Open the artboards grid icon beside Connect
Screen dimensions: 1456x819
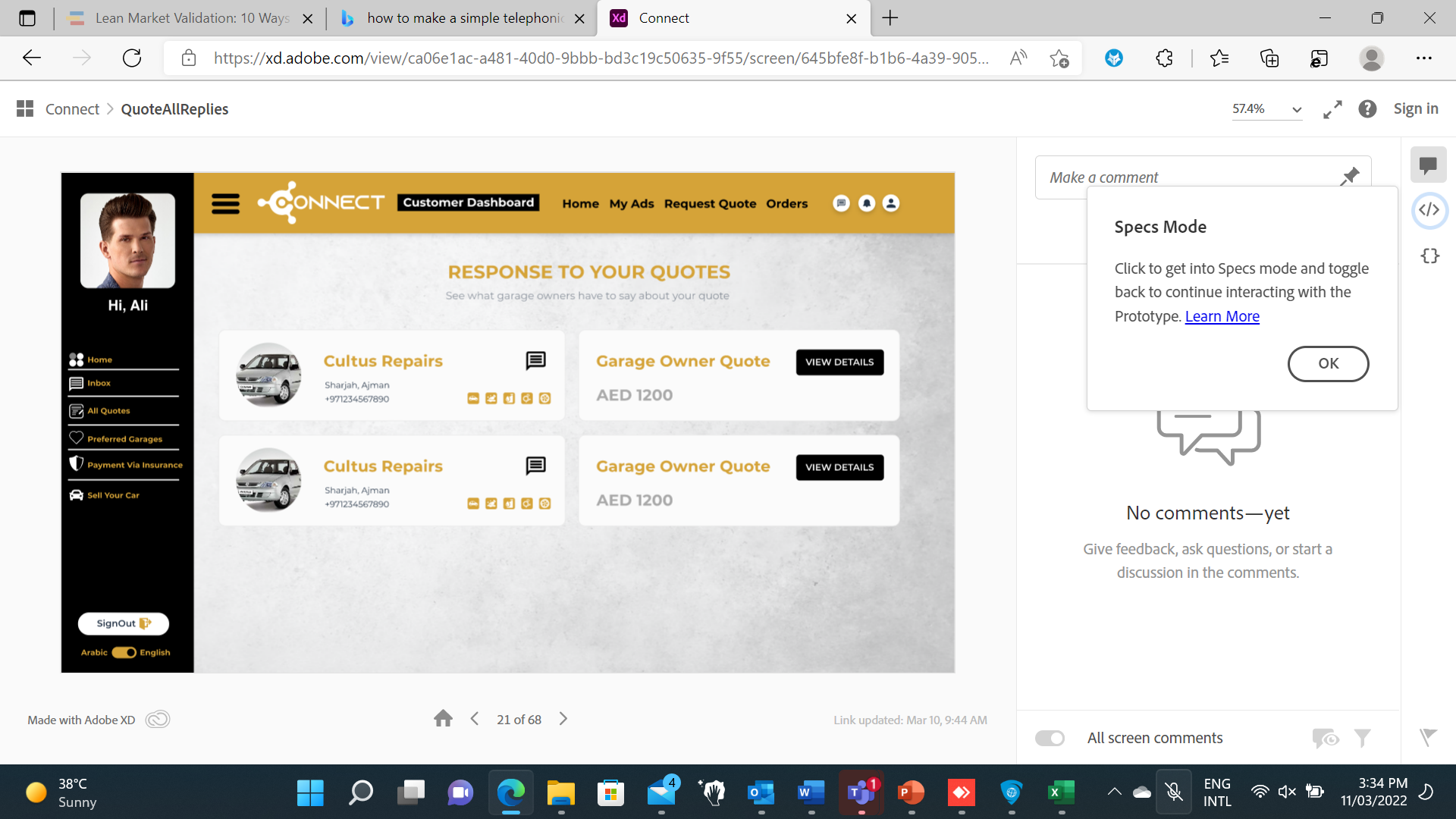(25, 109)
